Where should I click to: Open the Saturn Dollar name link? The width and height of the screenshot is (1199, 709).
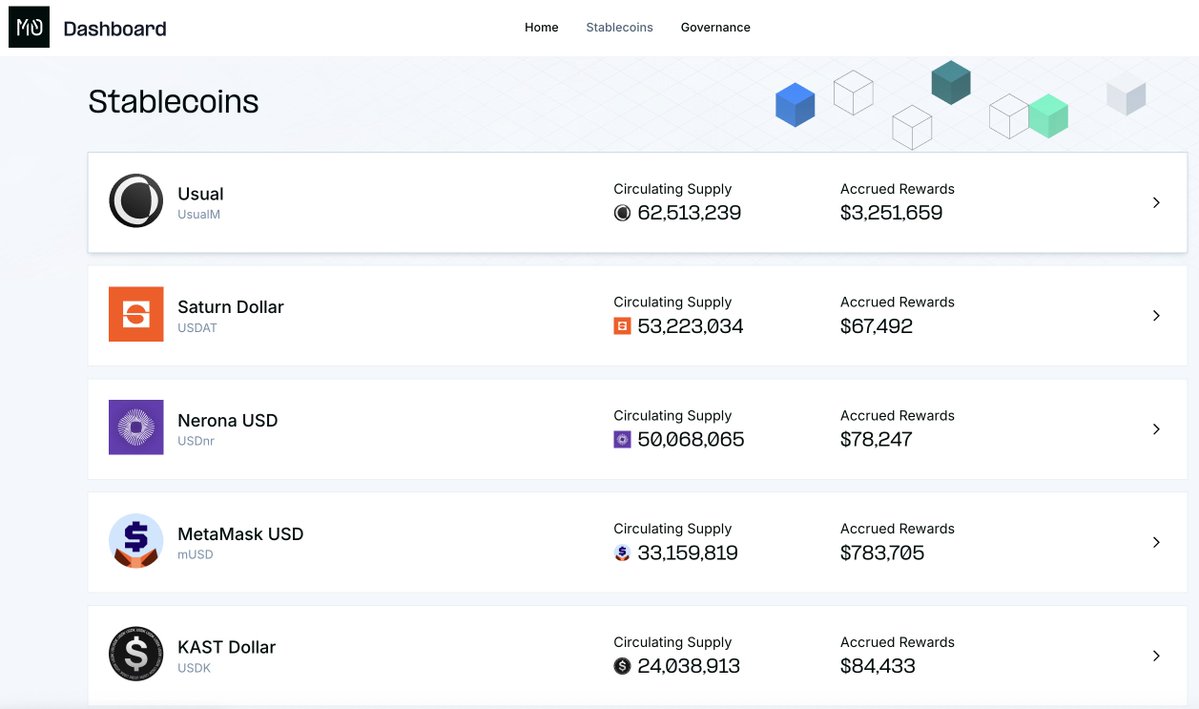click(x=230, y=307)
